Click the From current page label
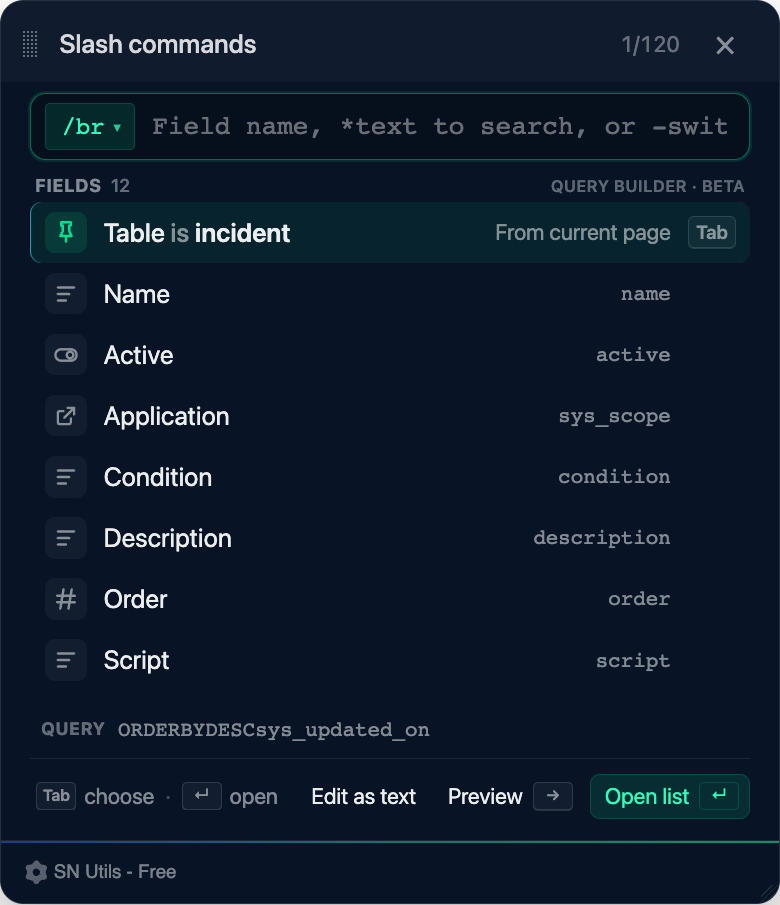 pos(583,233)
